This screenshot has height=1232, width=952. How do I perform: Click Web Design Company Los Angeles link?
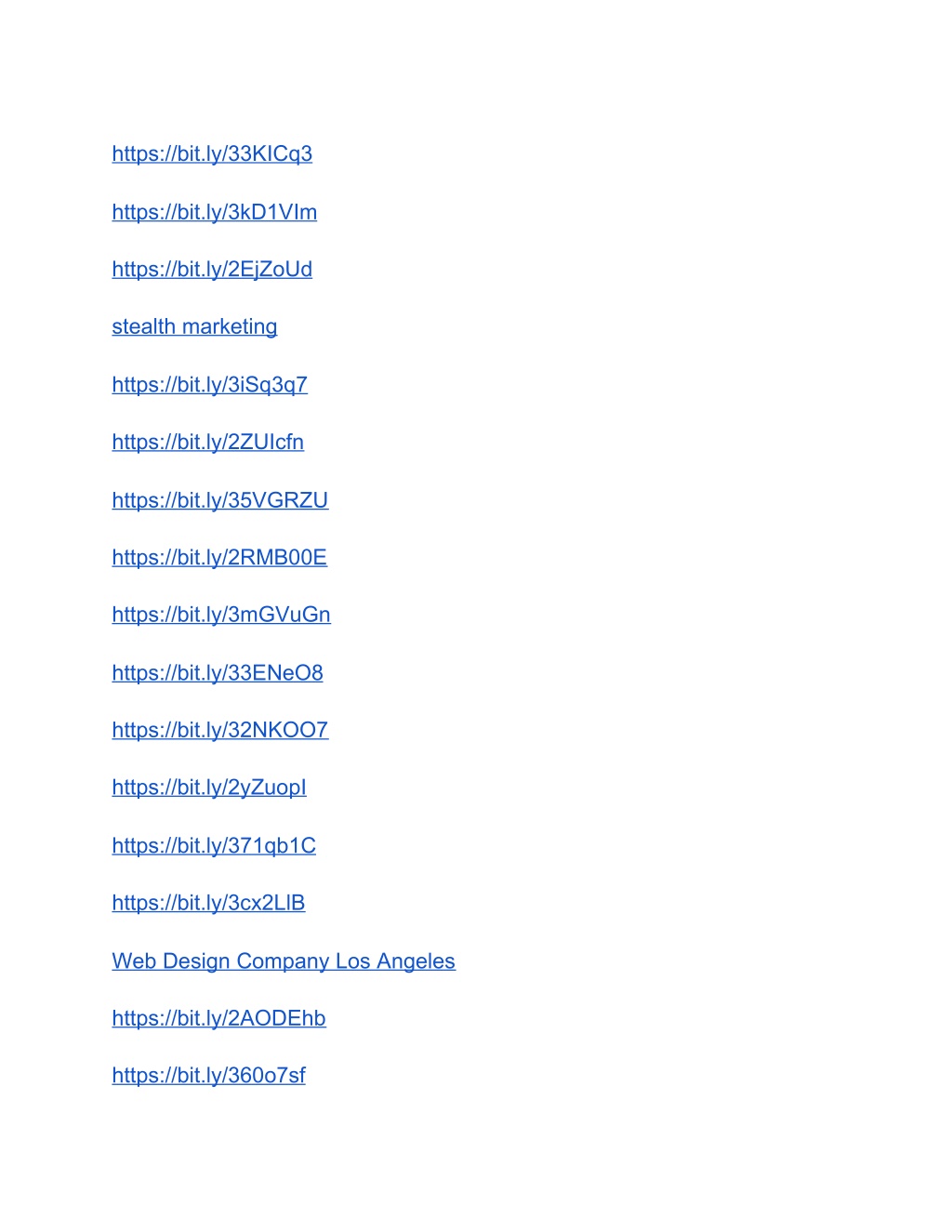pos(284,961)
